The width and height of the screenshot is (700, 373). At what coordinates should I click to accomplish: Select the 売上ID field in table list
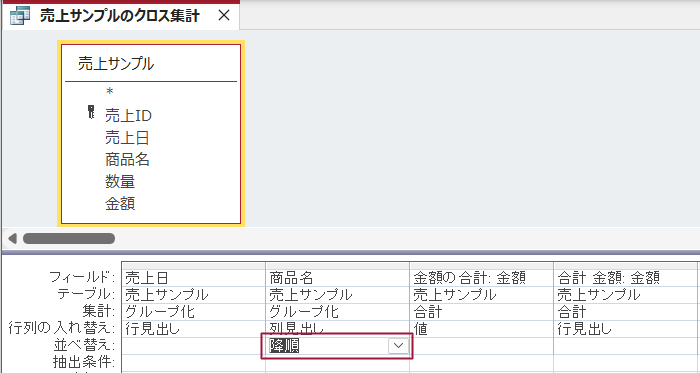click(128, 116)
